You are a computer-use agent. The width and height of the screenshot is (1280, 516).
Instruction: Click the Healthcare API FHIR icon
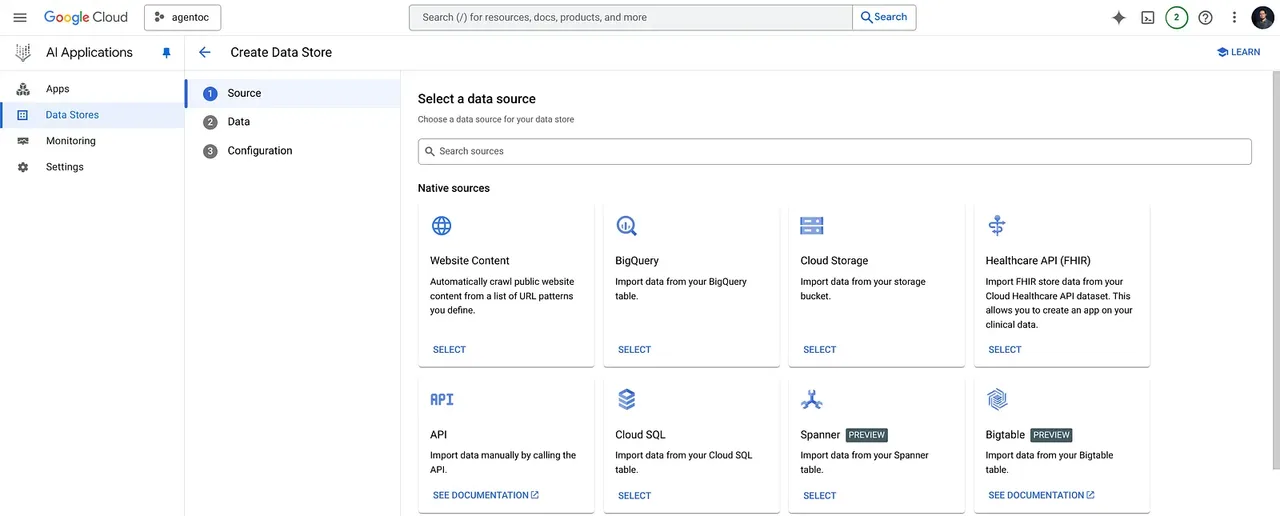point(996,225)
